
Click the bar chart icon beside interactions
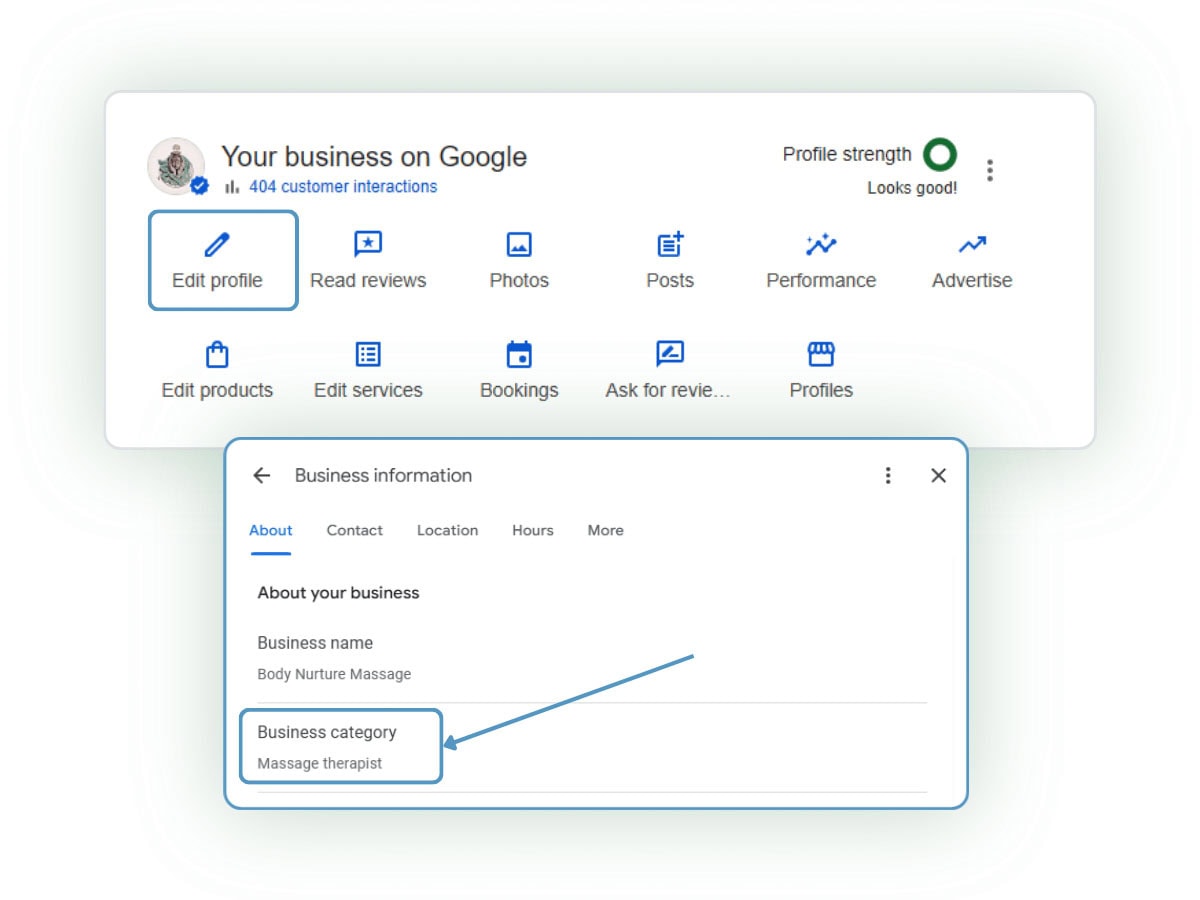tap(232, 186)
